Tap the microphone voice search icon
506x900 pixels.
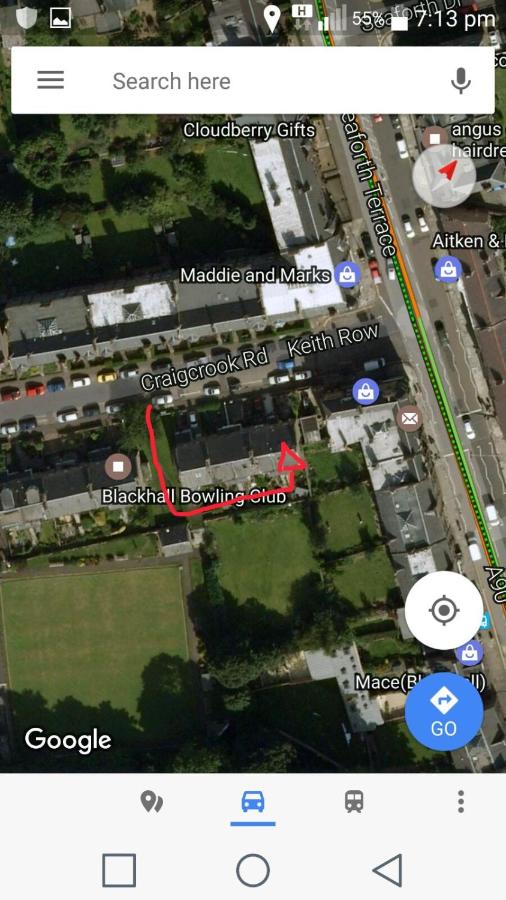(461, 80)
